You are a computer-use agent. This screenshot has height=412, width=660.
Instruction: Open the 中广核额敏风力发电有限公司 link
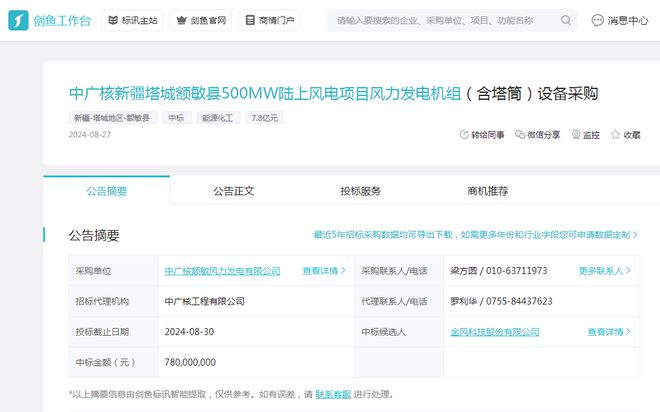tap(222, 271)
